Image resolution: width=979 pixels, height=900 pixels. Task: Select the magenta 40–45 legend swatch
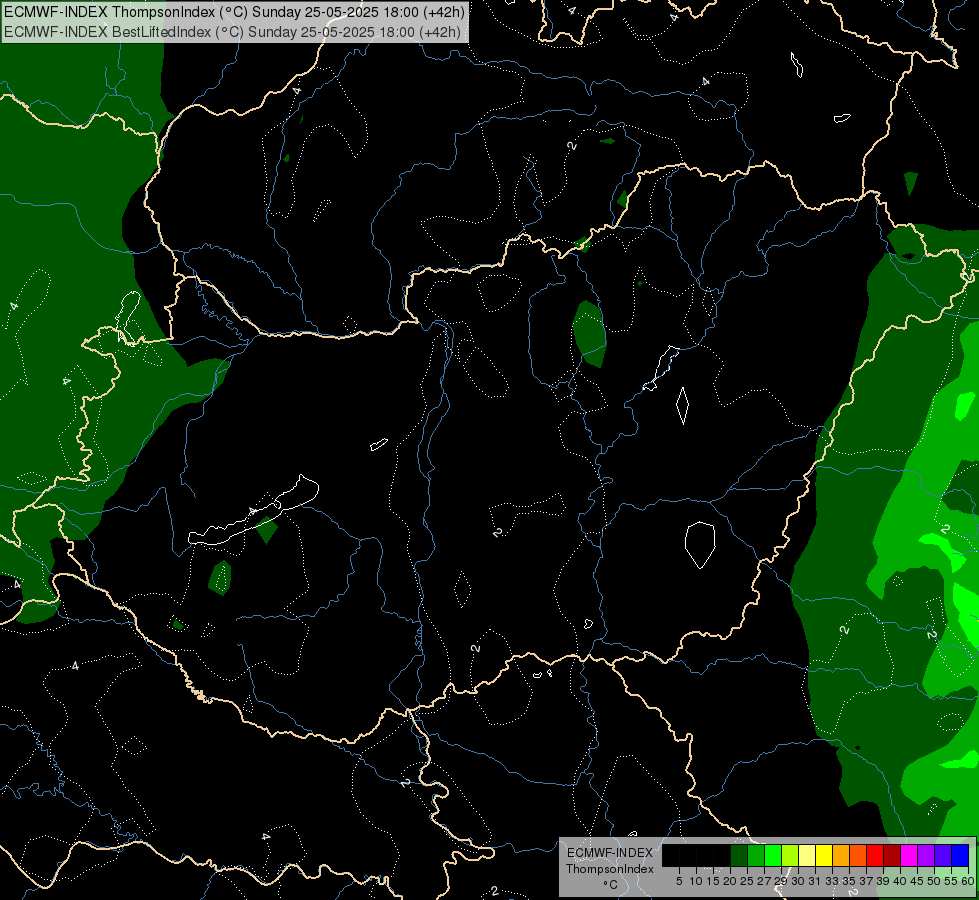909,856
